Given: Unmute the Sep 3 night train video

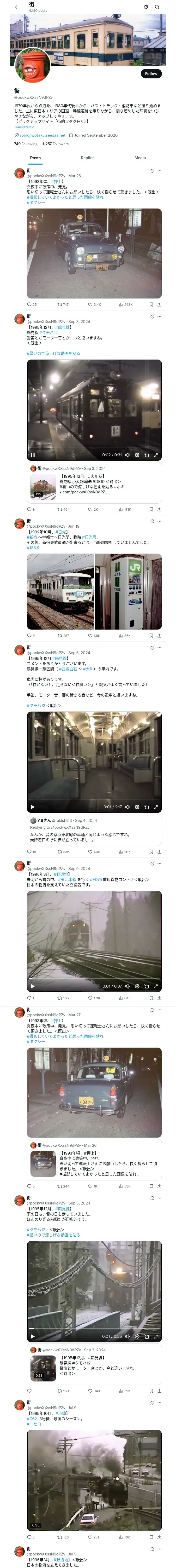Looking at the screenshot, I should click(128, 455).
